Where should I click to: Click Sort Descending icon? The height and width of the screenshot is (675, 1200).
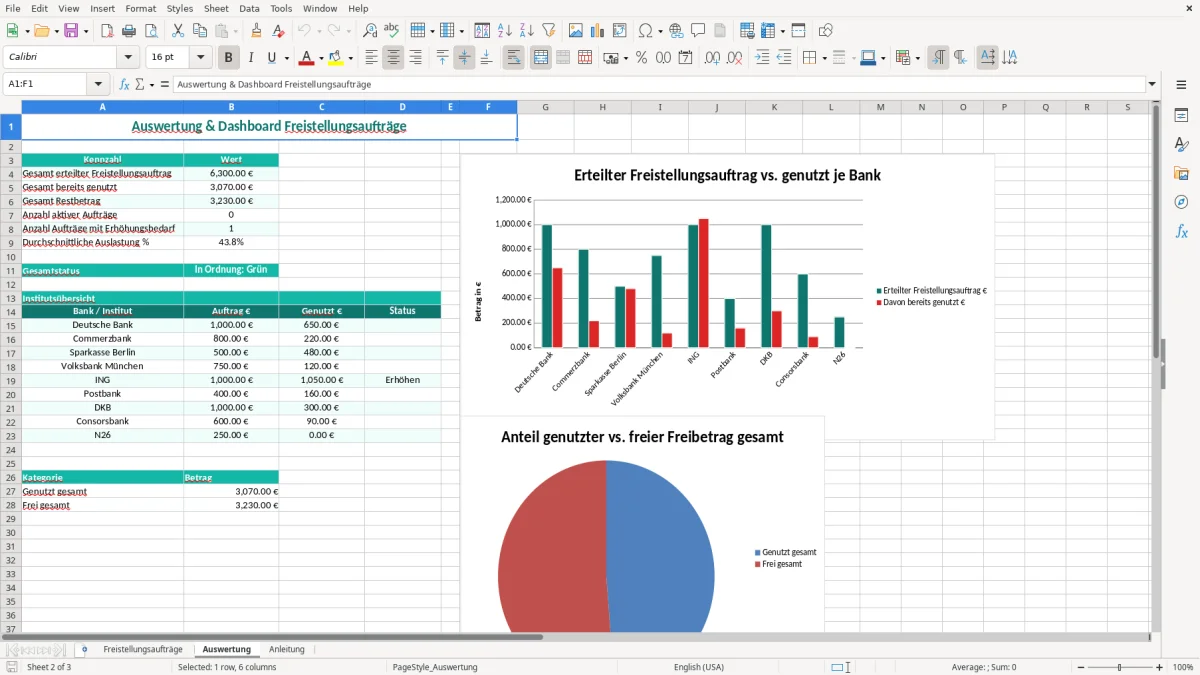526,31
